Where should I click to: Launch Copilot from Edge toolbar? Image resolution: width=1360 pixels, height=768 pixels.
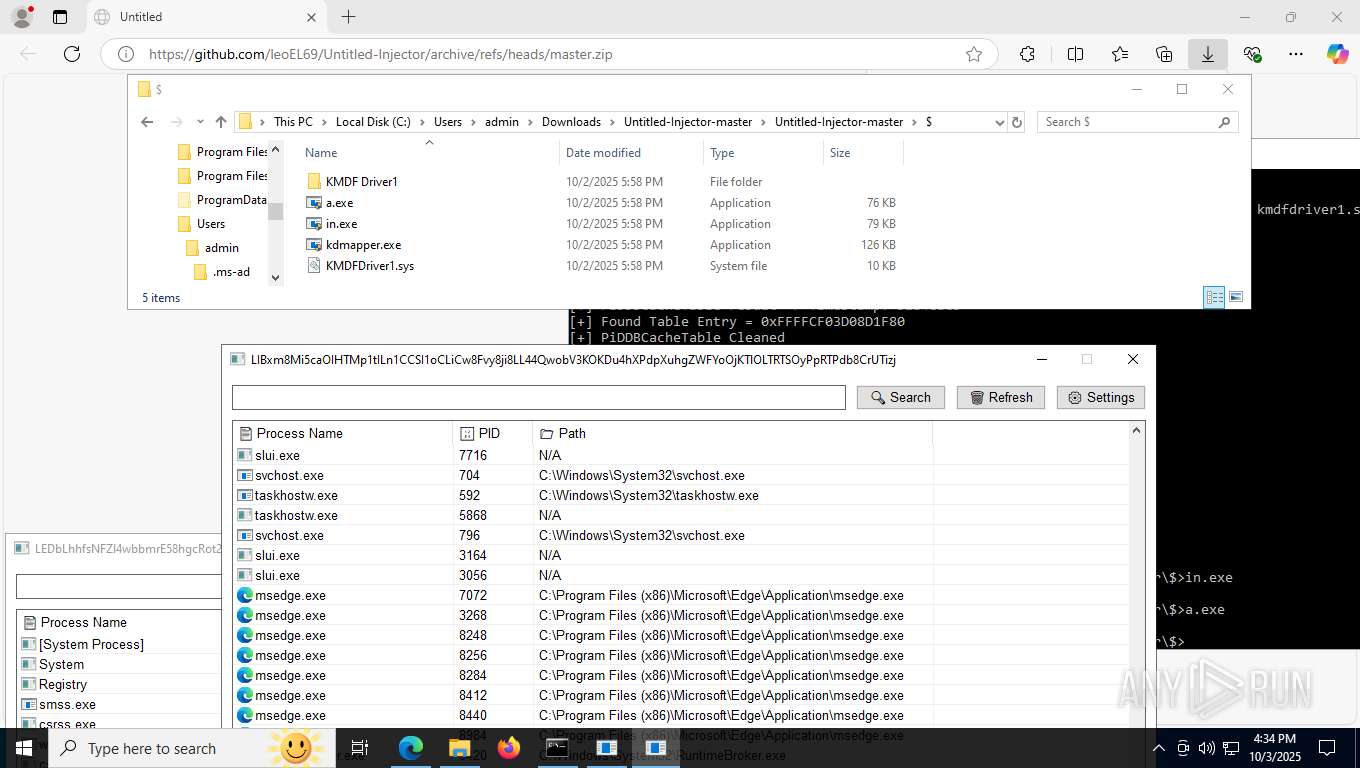[x=1338, y=55]
